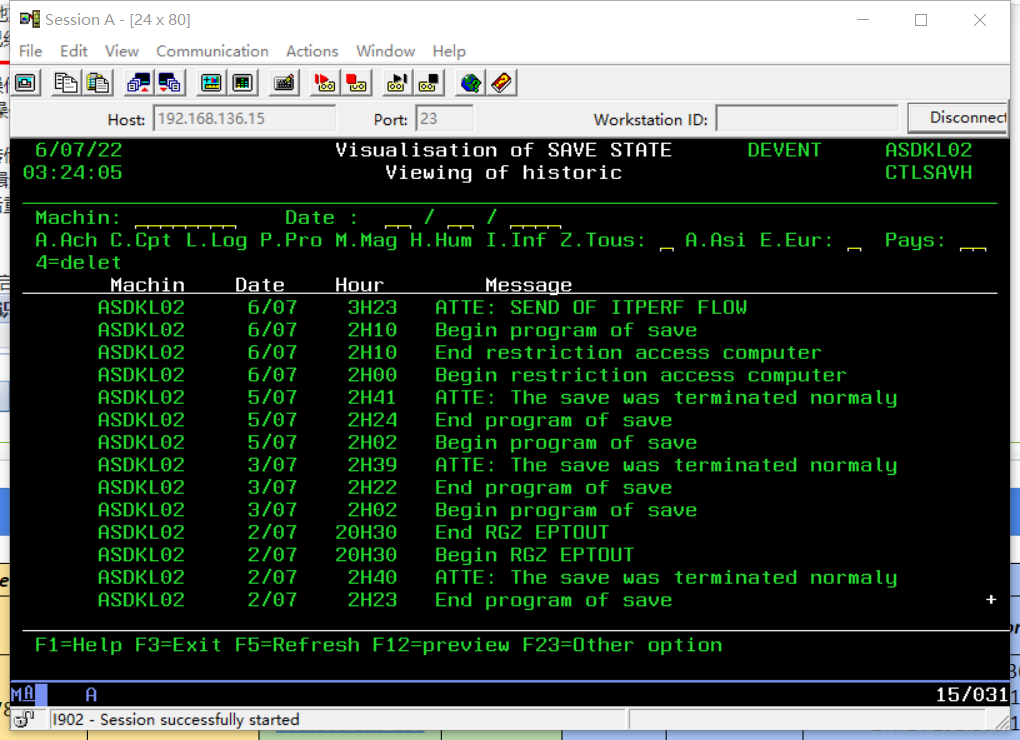Viewport: 1020px width, 740px height.
Task: Click 'Begin restriction access computer' message
Action: (641, 375)
